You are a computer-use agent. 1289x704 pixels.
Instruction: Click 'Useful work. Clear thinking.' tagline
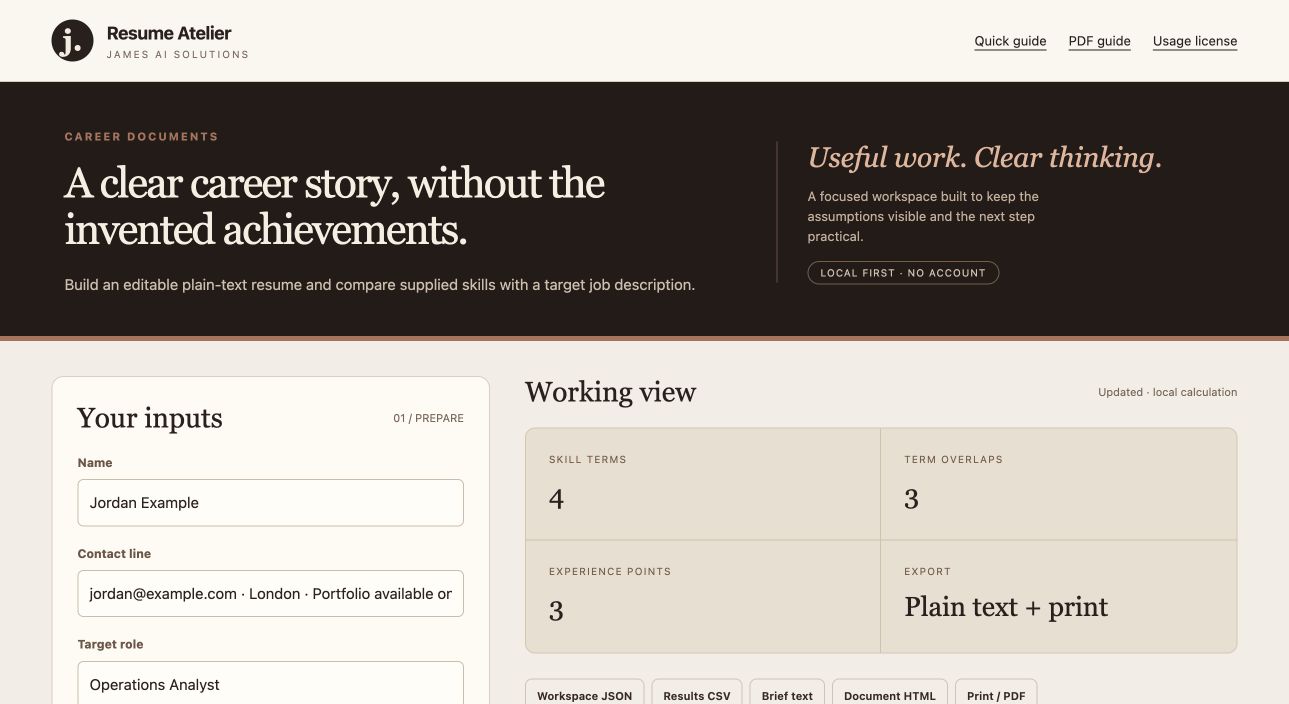pyautogui.click(x=985, y=158)
